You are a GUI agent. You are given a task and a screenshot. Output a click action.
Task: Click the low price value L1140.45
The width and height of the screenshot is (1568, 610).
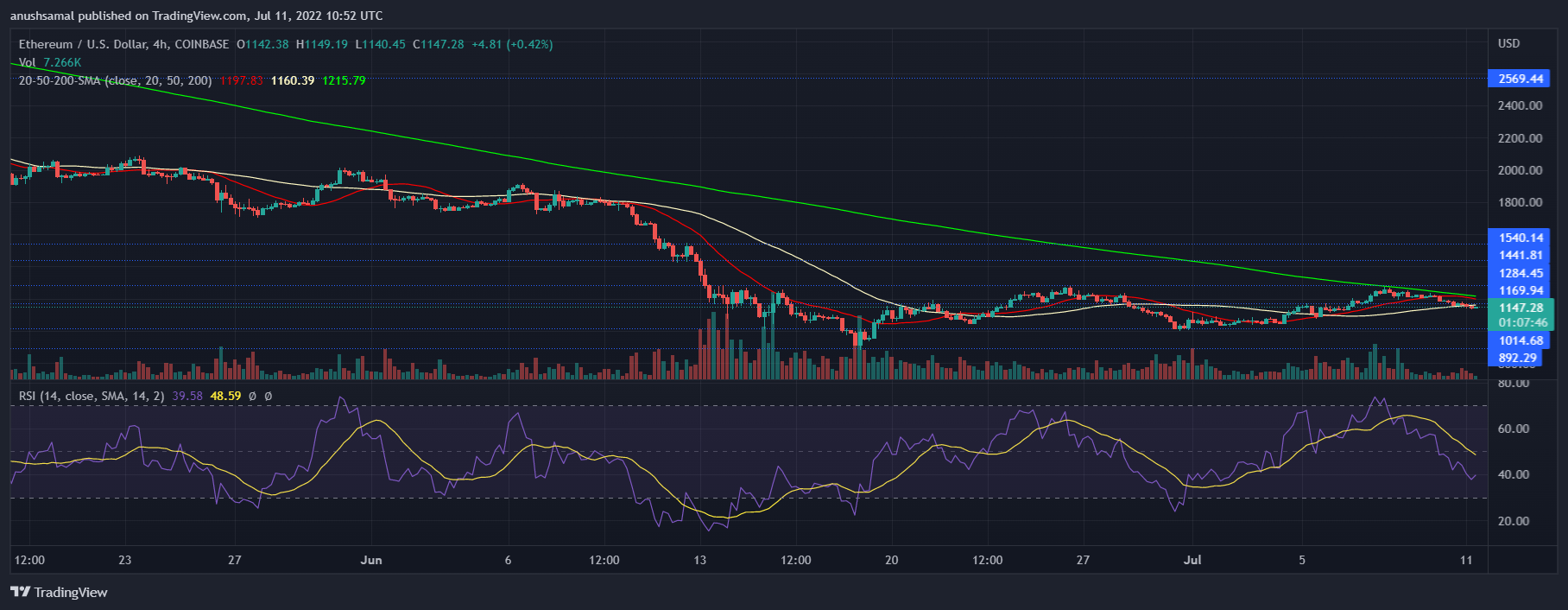point(380,44)
